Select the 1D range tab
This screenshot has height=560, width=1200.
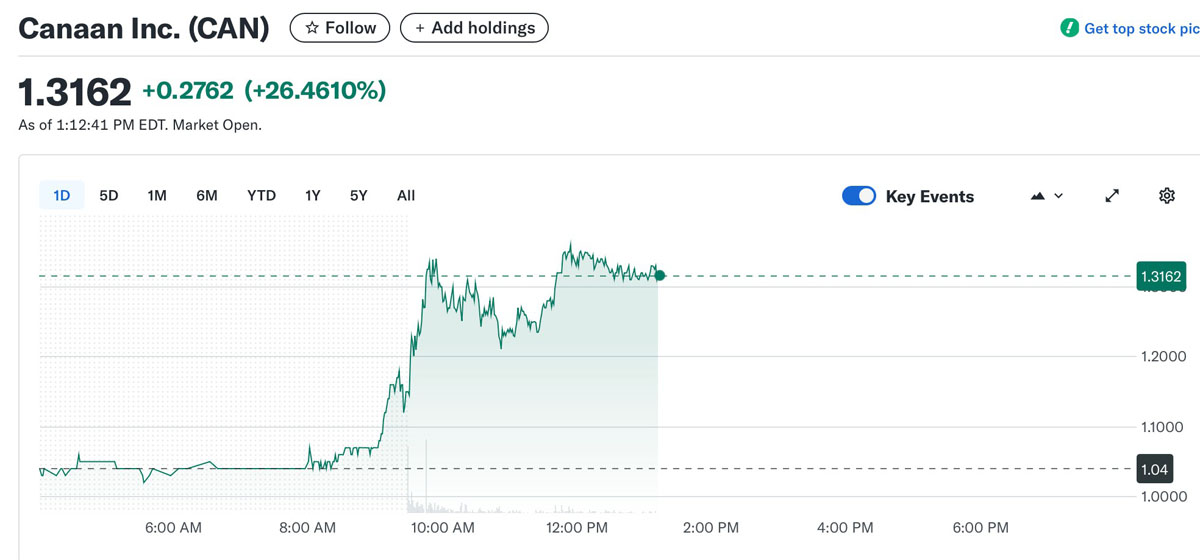tap(62, 196)
